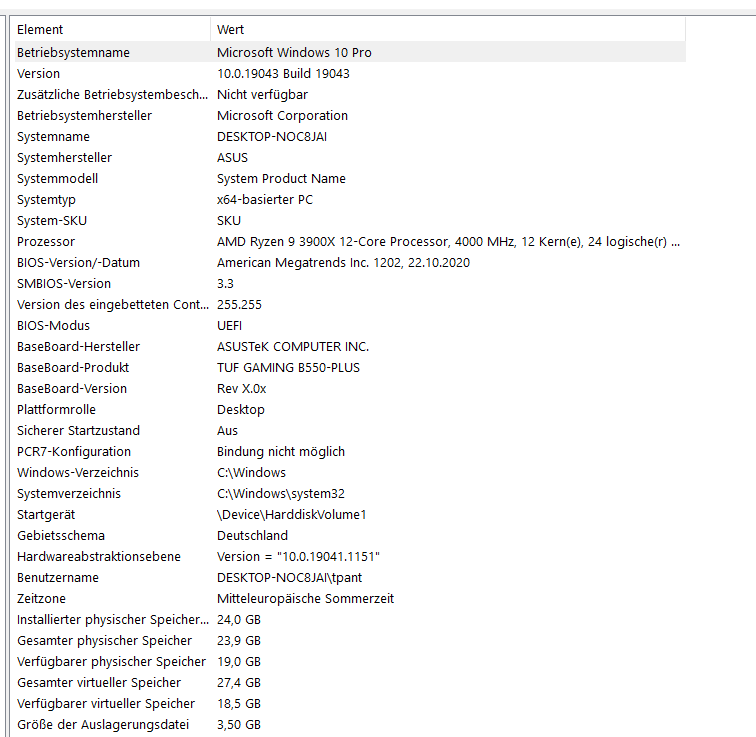
Task: Select the SMBIOS-Version row
Action: (x=350, y=283)
